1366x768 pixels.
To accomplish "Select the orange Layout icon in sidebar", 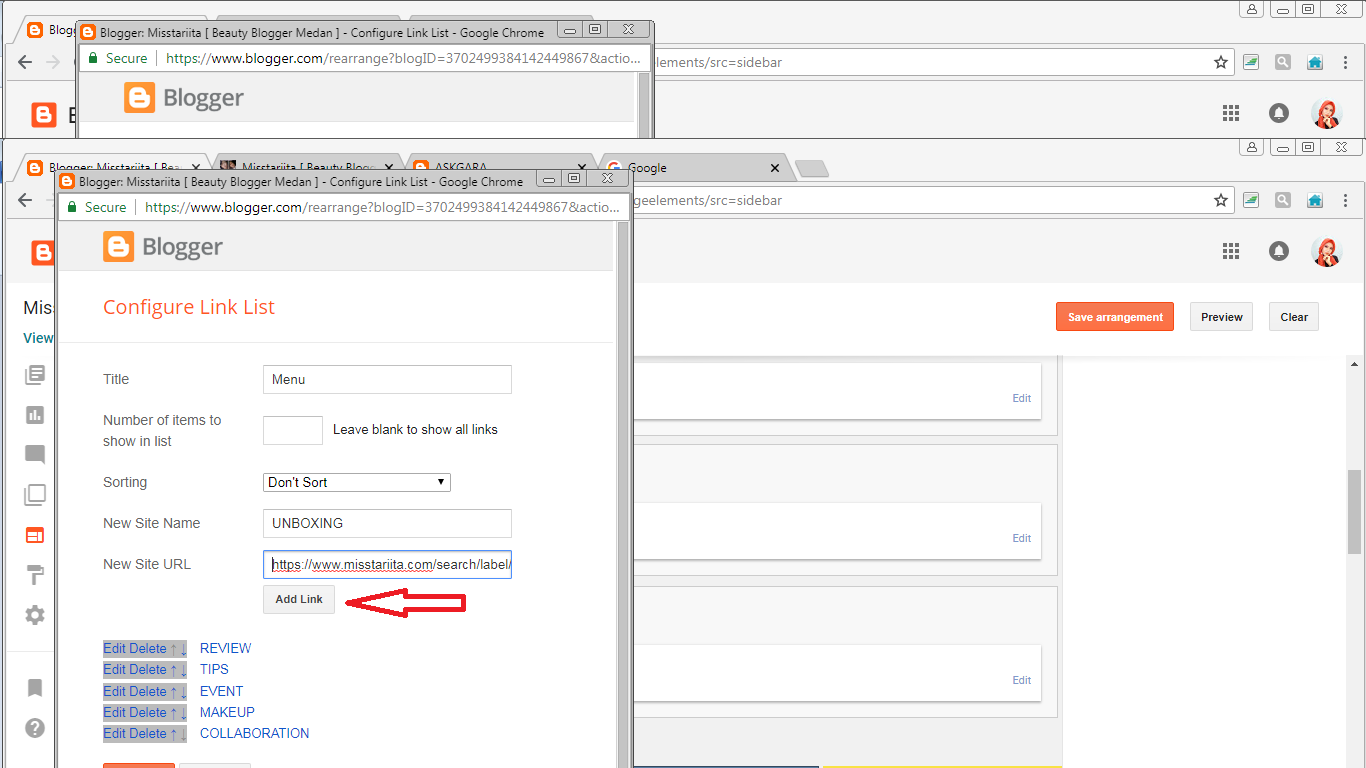I will coord(35,535).
